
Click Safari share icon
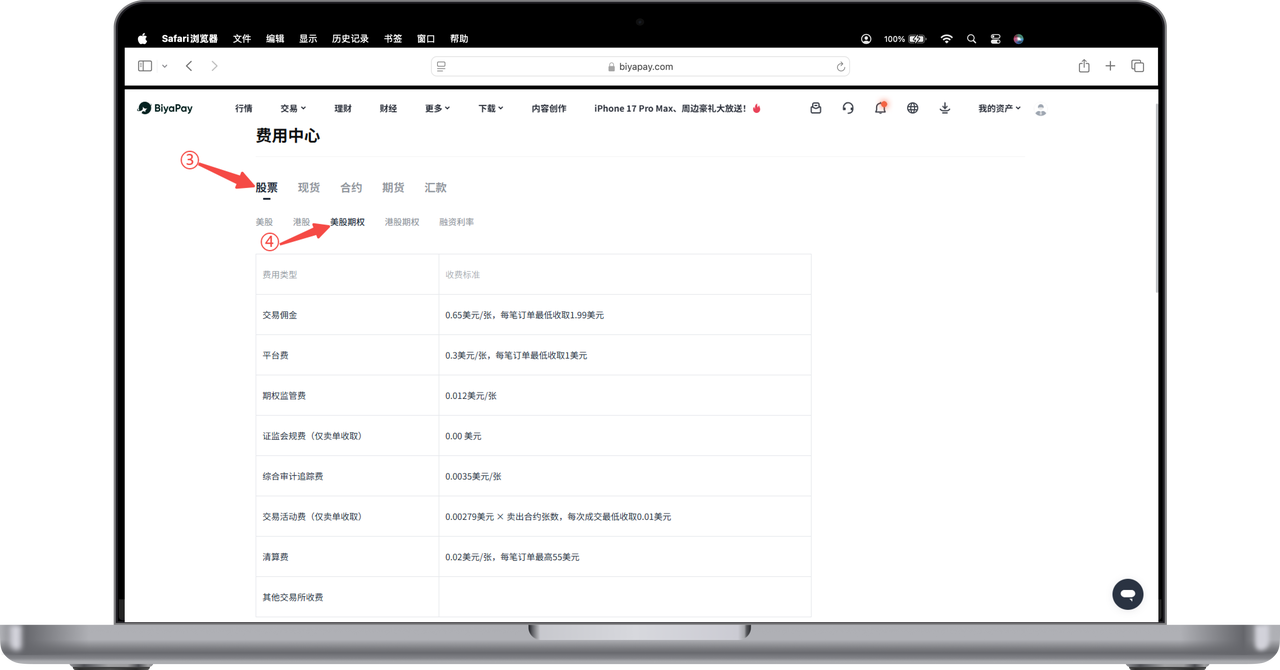point(1084,66)
